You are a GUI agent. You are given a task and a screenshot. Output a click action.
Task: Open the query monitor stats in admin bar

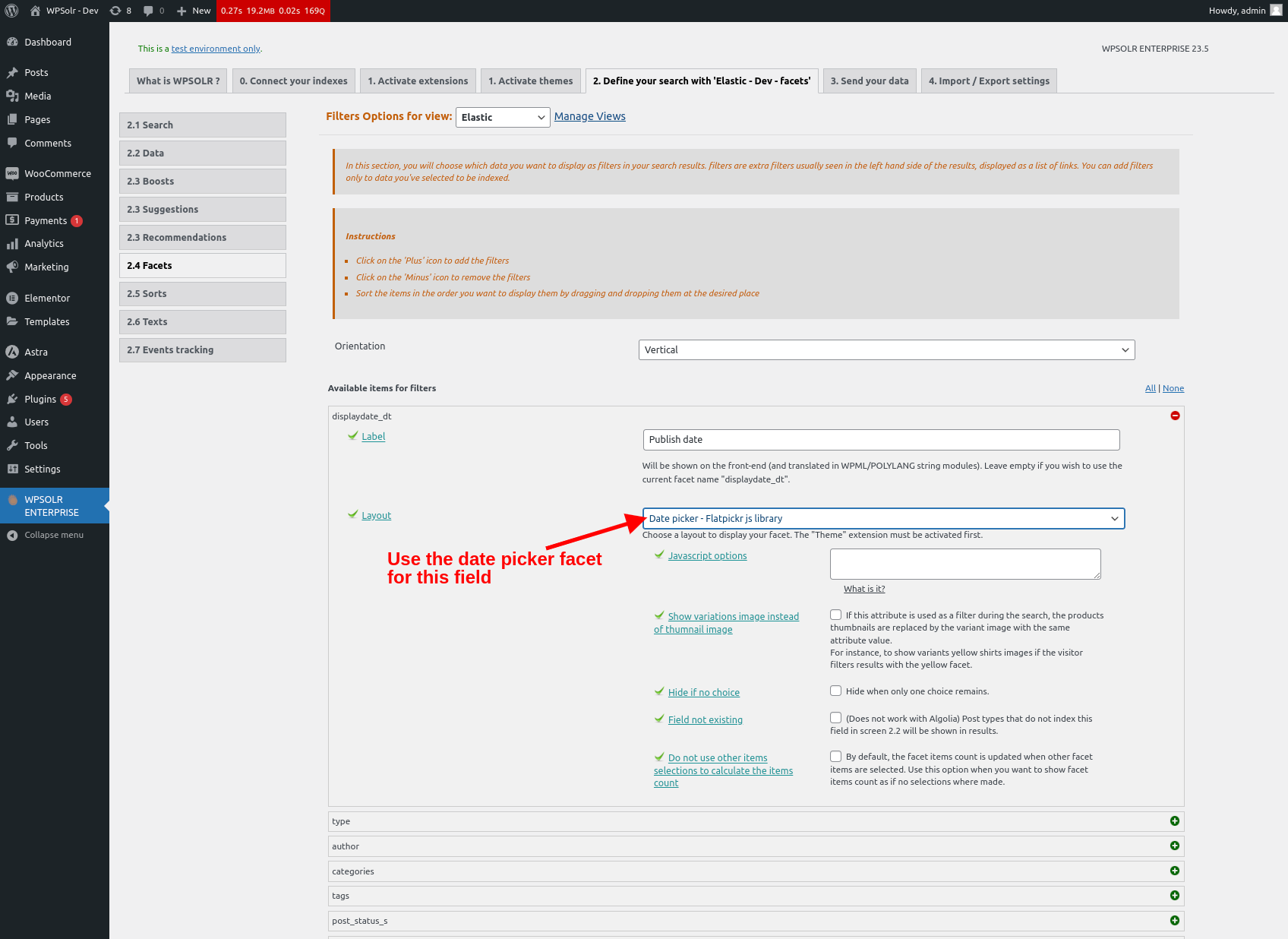(x=273, y=11)
